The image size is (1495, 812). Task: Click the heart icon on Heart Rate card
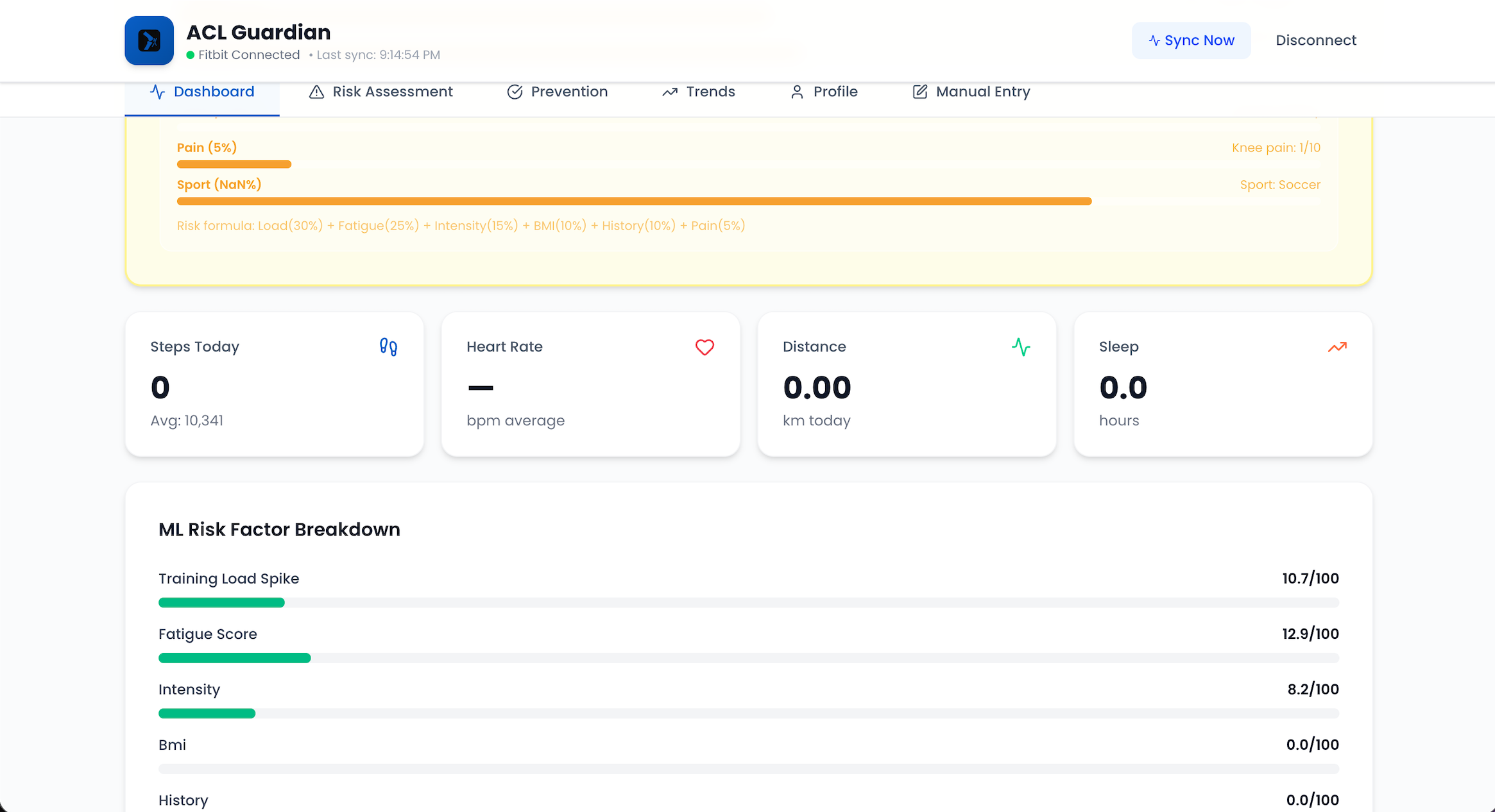tap(705, 347)
